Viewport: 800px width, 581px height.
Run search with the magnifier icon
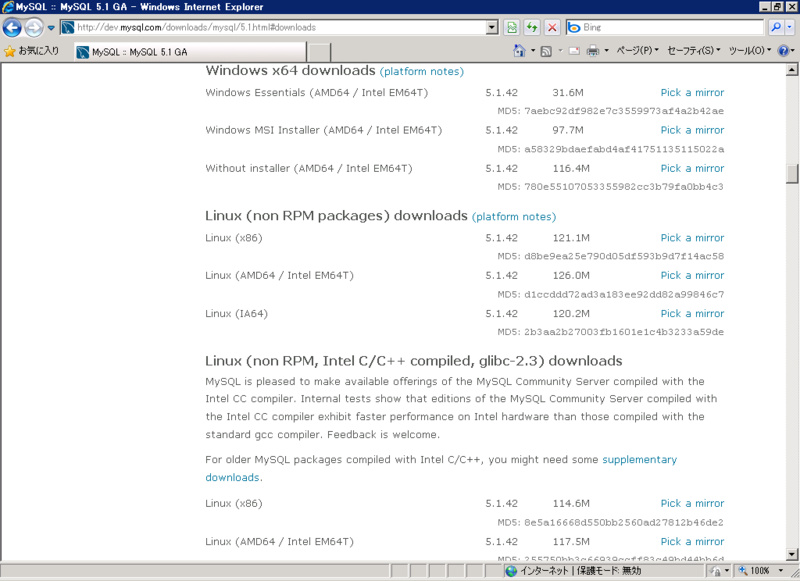[776, 28]
